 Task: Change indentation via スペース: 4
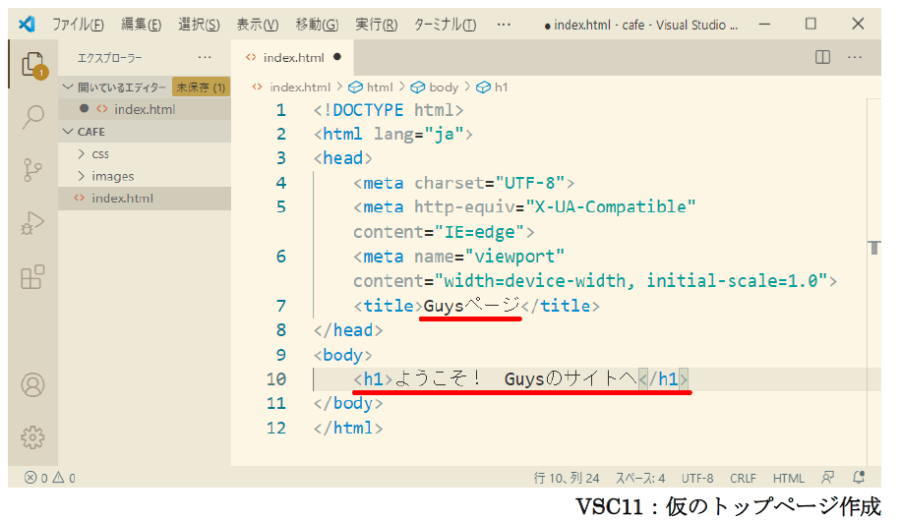(640, 478)
